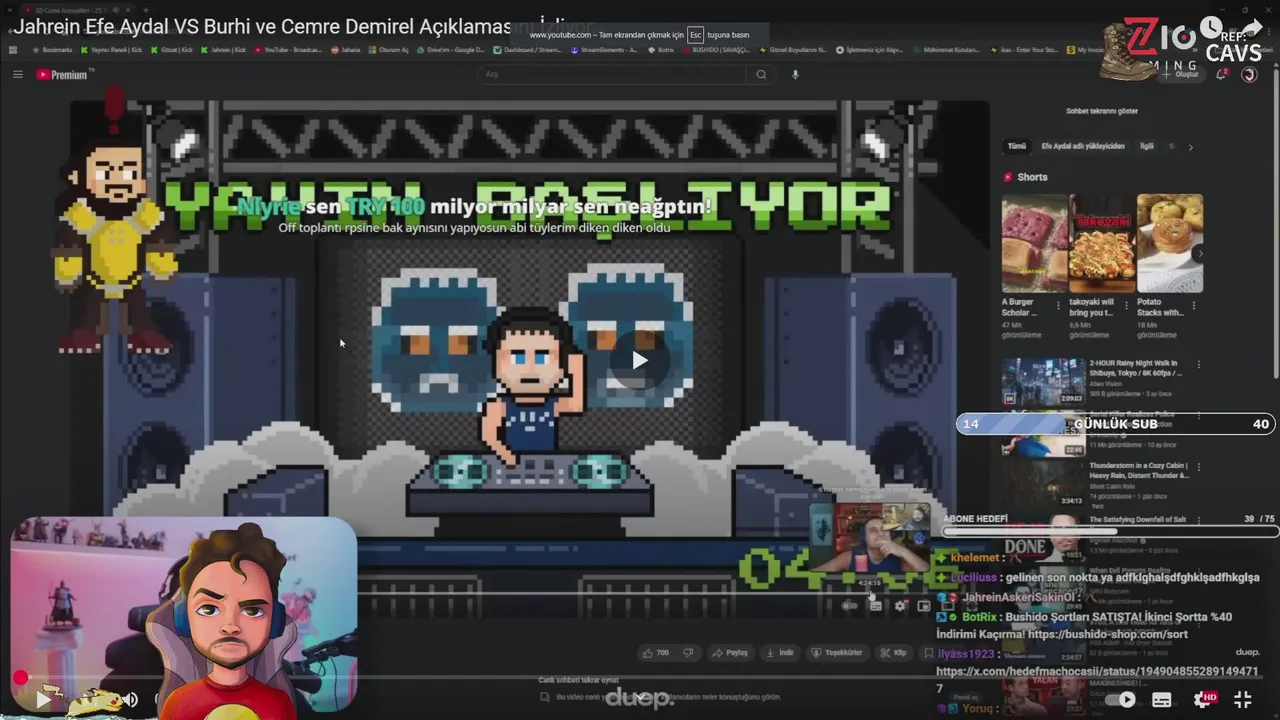1280x720 pixels.
Task: Click the magnifier search button
Action: coord(761,74)
